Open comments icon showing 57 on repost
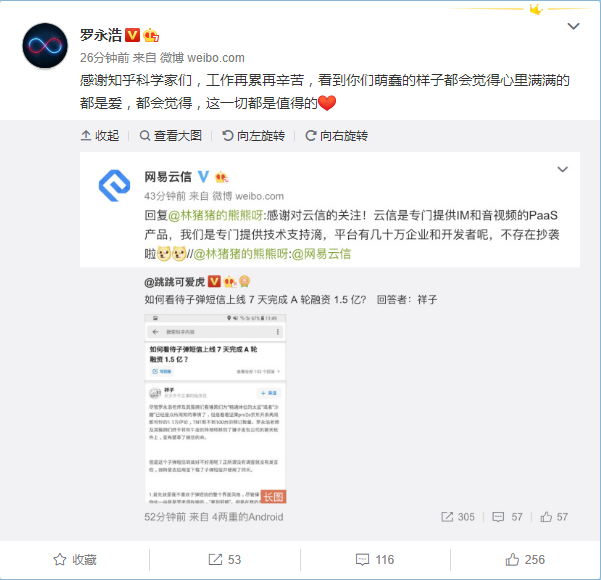 (507, 517)
